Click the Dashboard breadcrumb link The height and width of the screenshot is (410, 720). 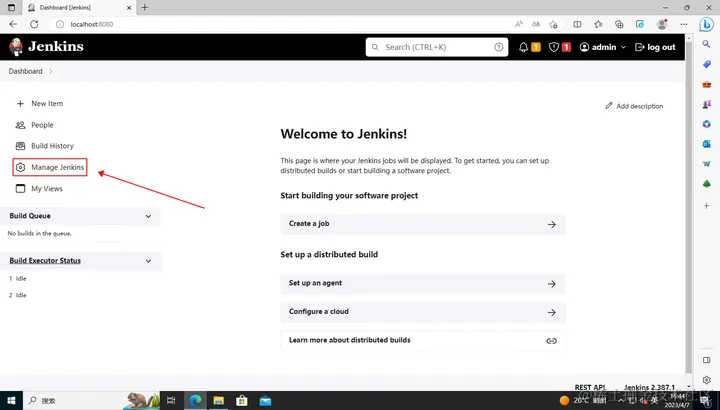point(25,72)
